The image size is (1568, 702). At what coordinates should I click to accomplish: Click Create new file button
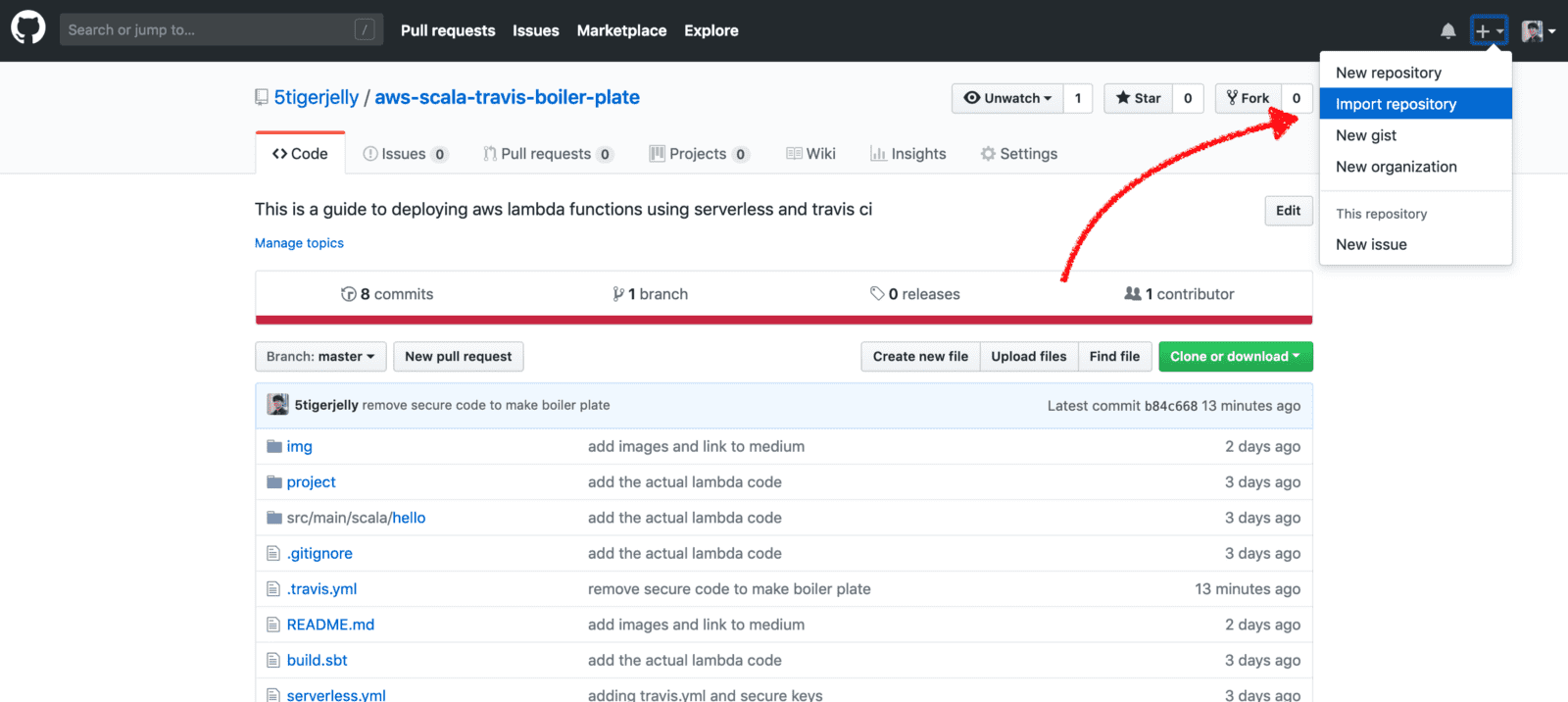pyautogui.click(x=920, y=357)
